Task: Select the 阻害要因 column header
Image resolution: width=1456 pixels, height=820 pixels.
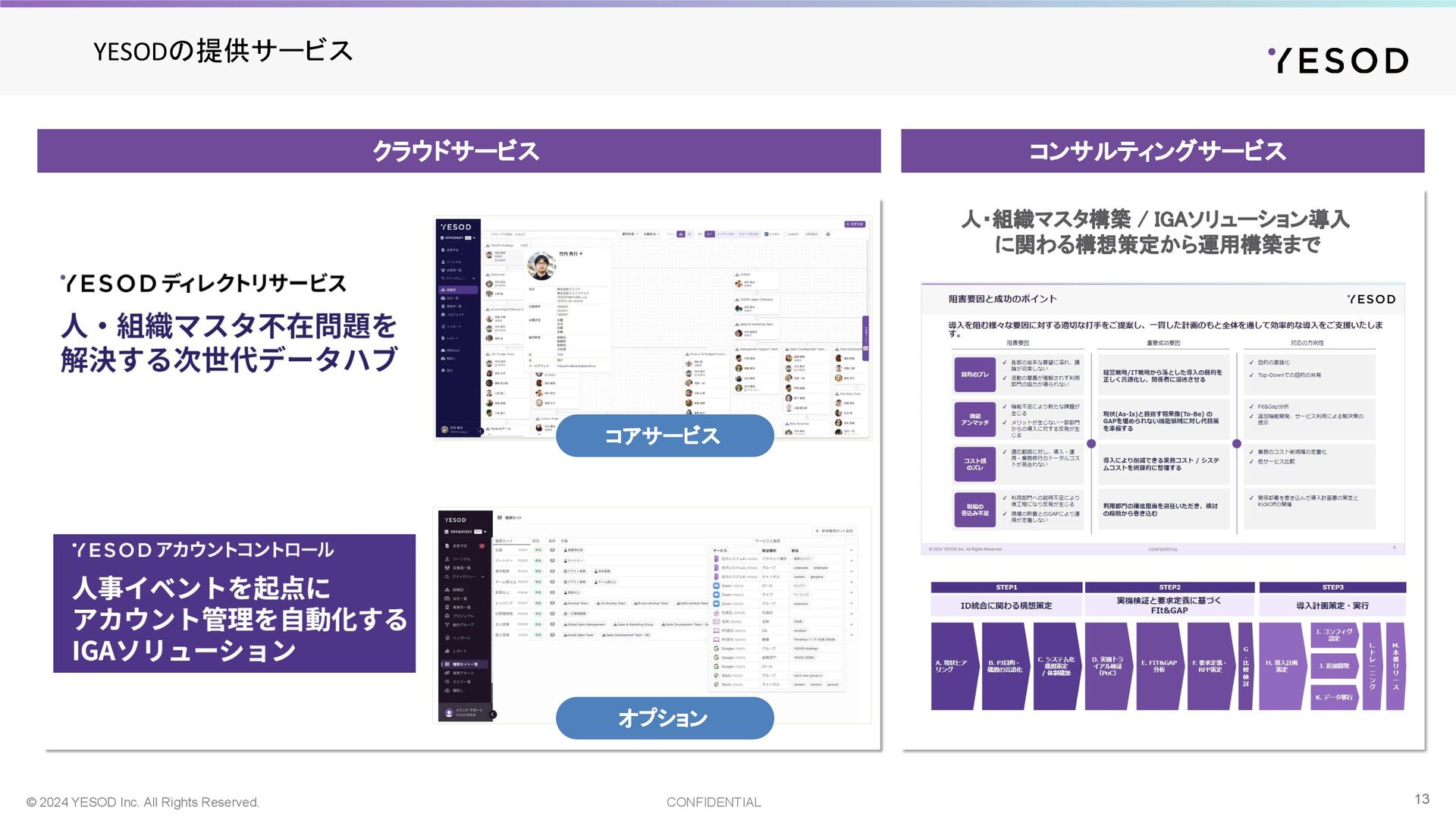Action: tap(1018, 344)
